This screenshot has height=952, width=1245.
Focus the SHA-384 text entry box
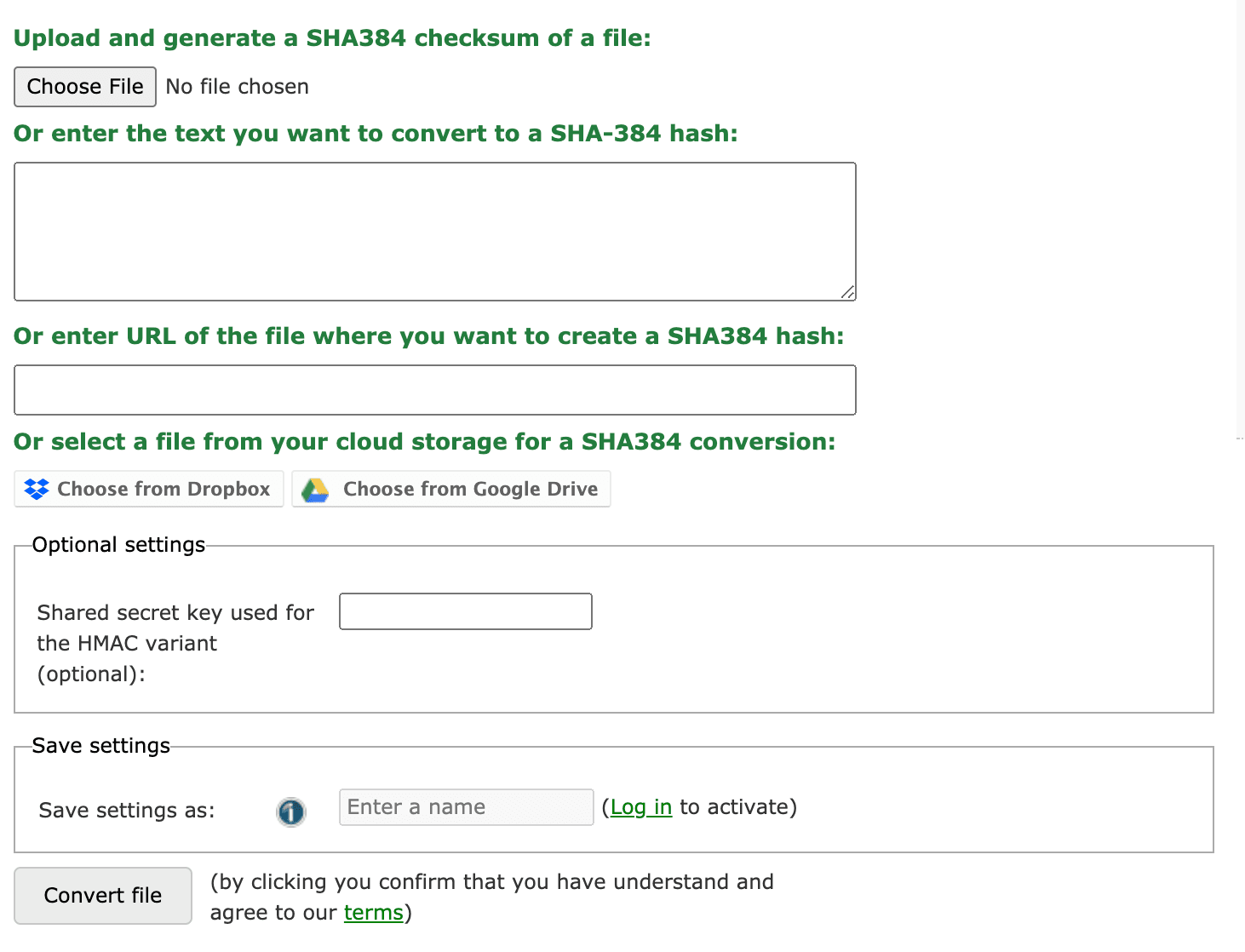434,232
